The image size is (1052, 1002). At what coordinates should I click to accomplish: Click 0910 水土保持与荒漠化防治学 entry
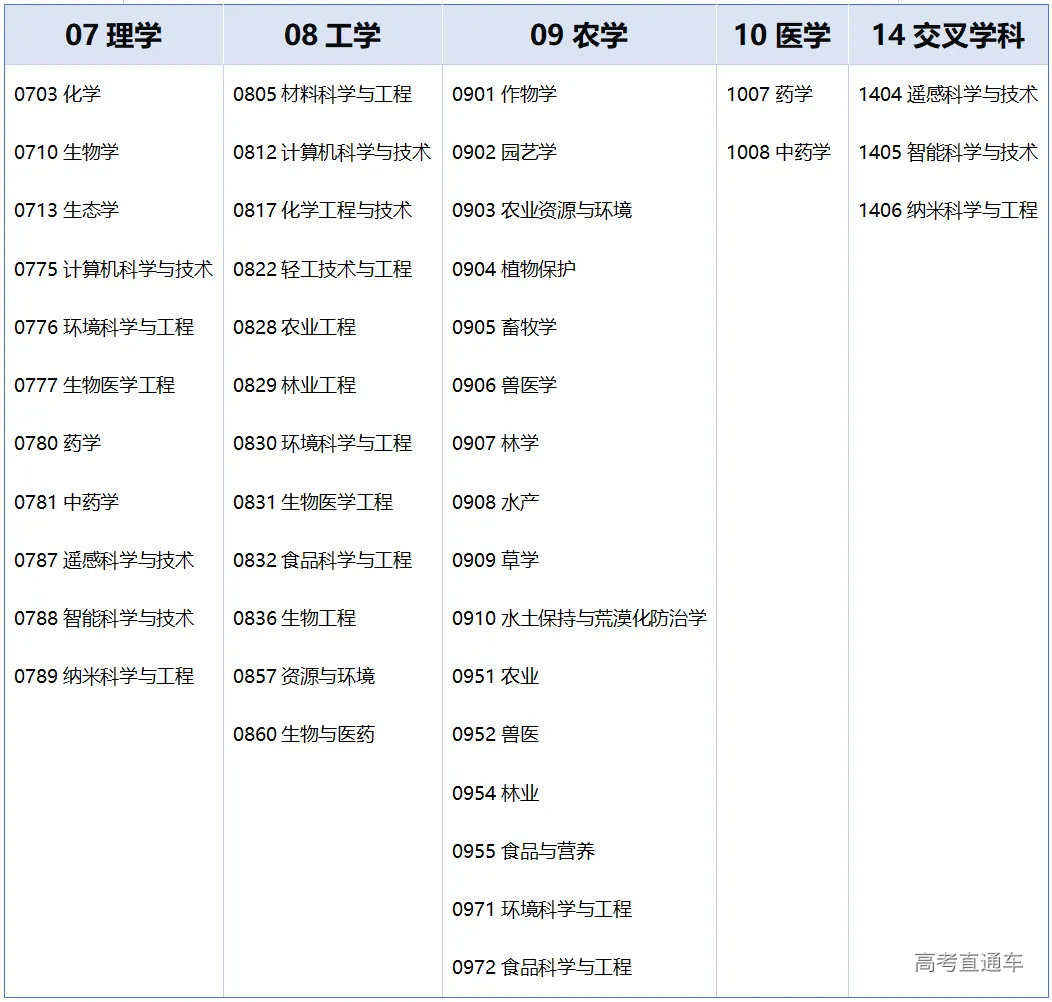click(x=578, y=618)
